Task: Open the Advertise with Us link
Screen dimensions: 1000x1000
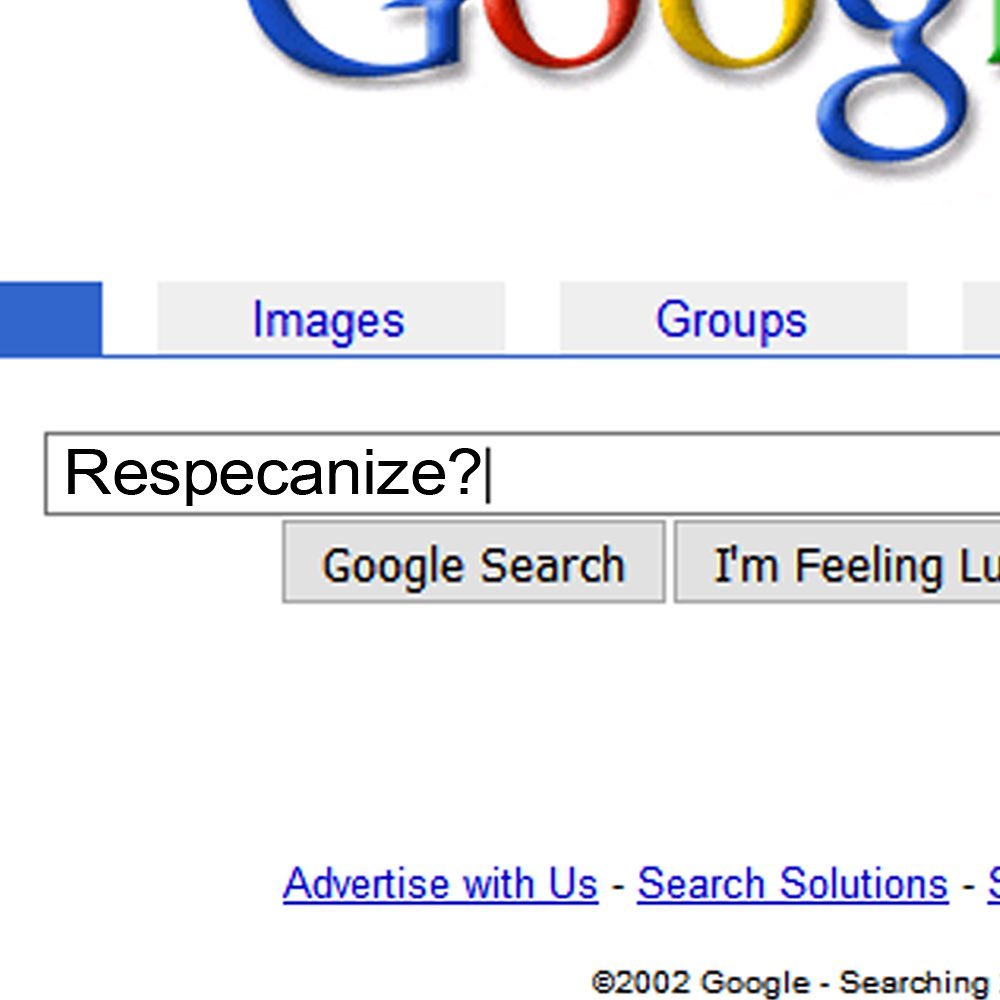Action: coord(440,884)
